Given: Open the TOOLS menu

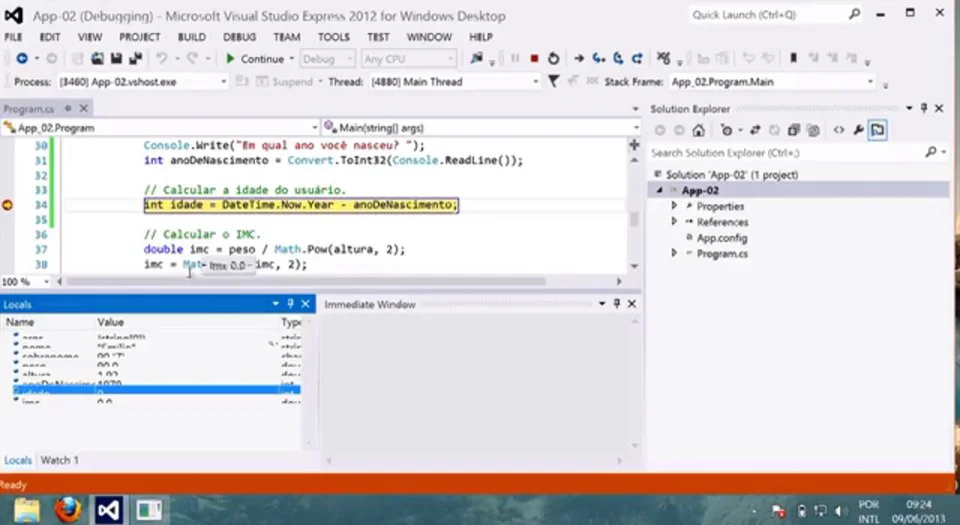Looking at the screenshot, I should coord(334,37).
